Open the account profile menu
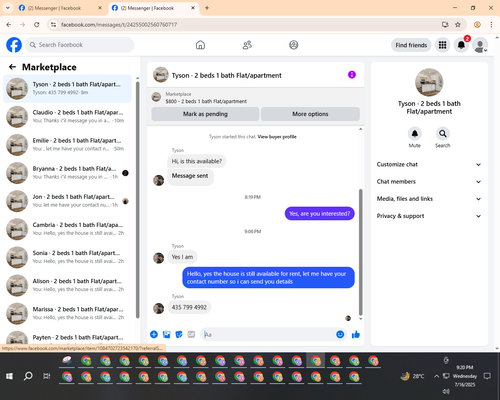 pyautogui.click(x=480, y=45)
